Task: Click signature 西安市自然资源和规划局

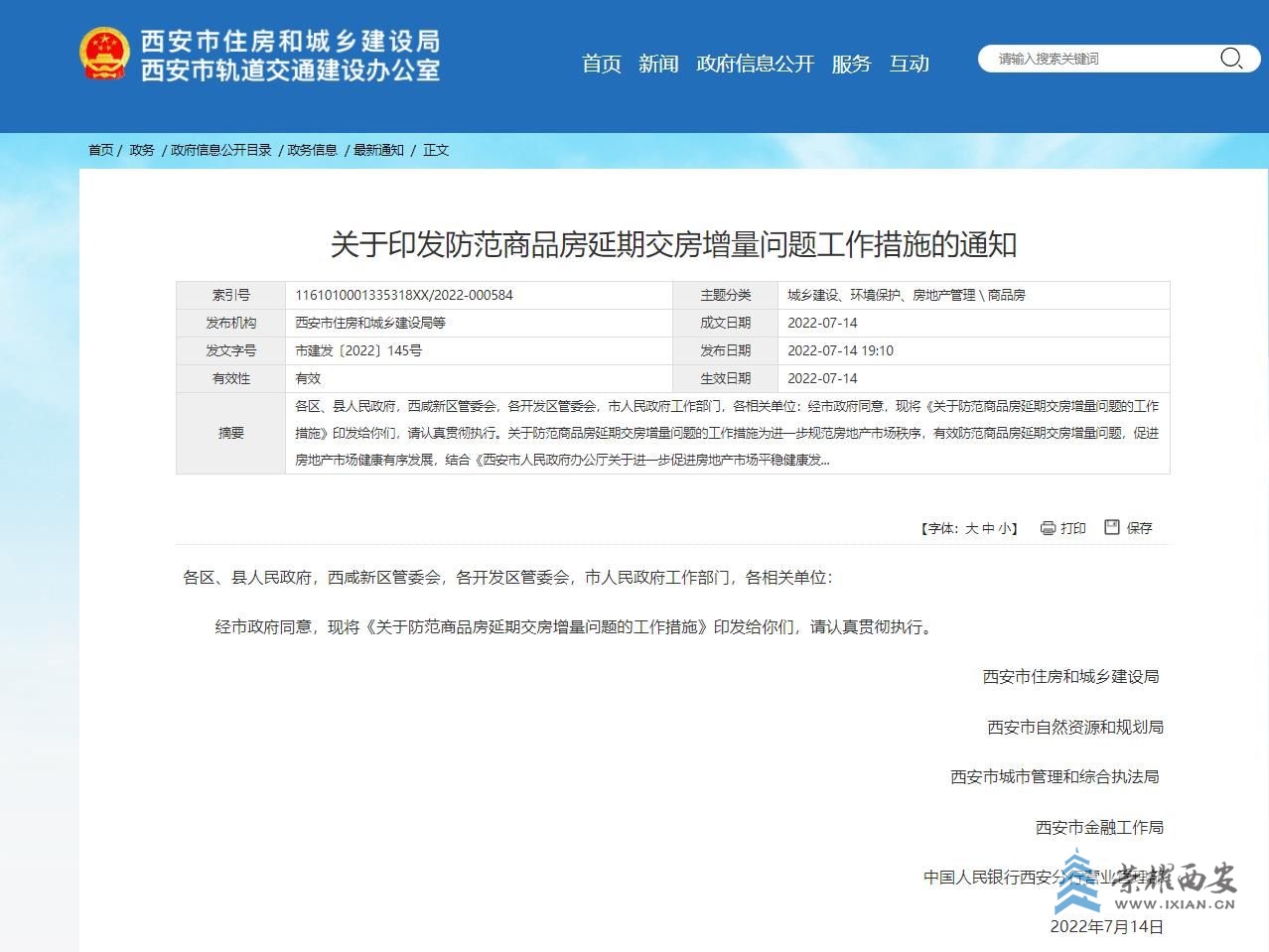Action: pos(1075,728)
